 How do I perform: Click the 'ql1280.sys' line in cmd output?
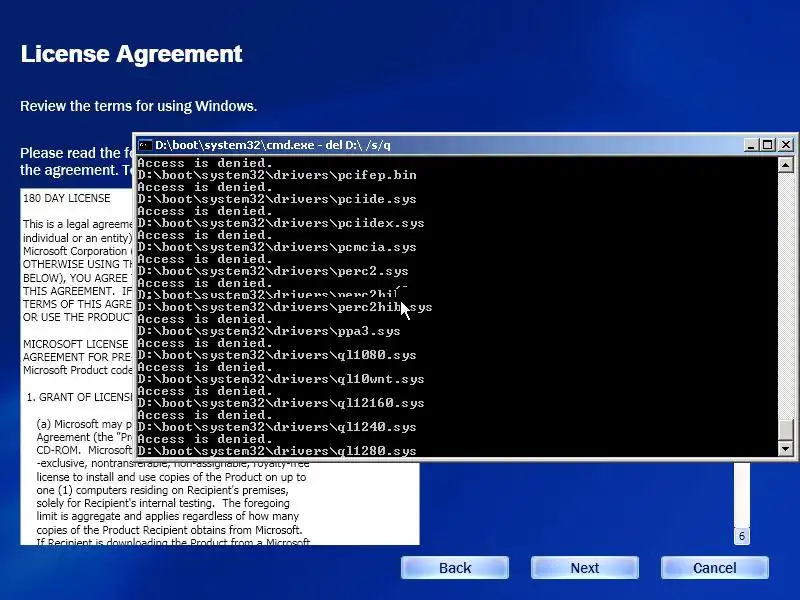(277, 451)
